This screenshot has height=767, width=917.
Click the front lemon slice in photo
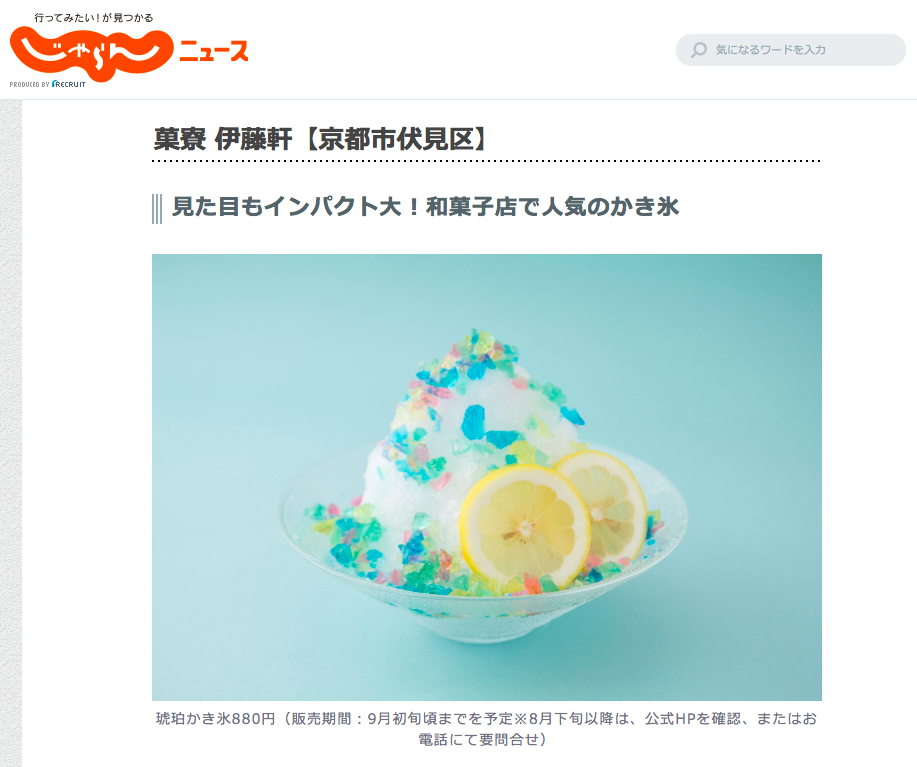pos(525,526)
